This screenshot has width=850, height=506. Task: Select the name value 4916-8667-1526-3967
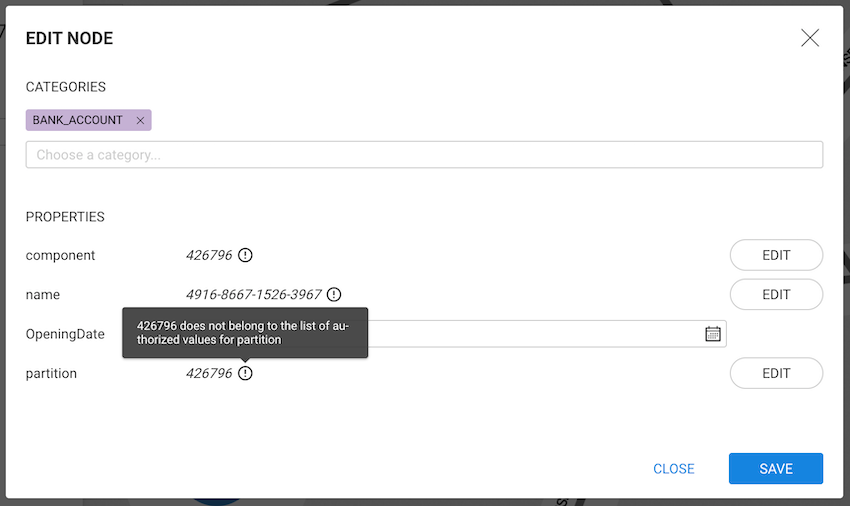point(253,294)
